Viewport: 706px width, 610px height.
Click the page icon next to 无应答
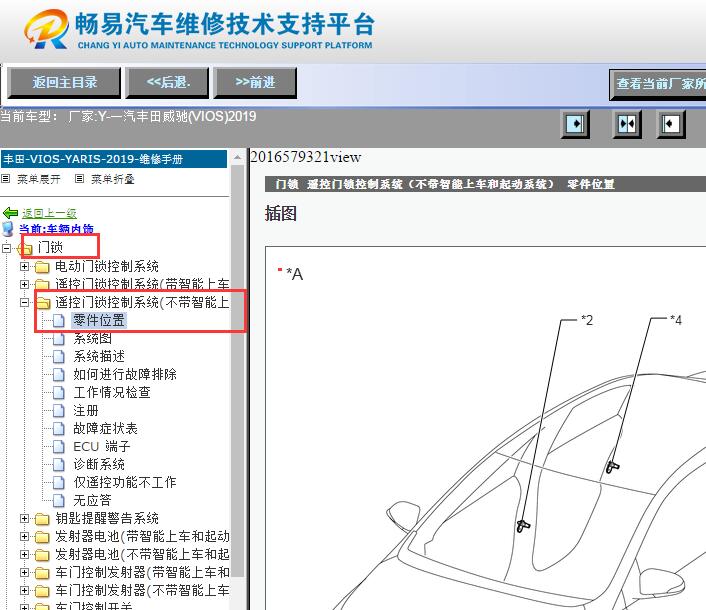tap(59, 501)
